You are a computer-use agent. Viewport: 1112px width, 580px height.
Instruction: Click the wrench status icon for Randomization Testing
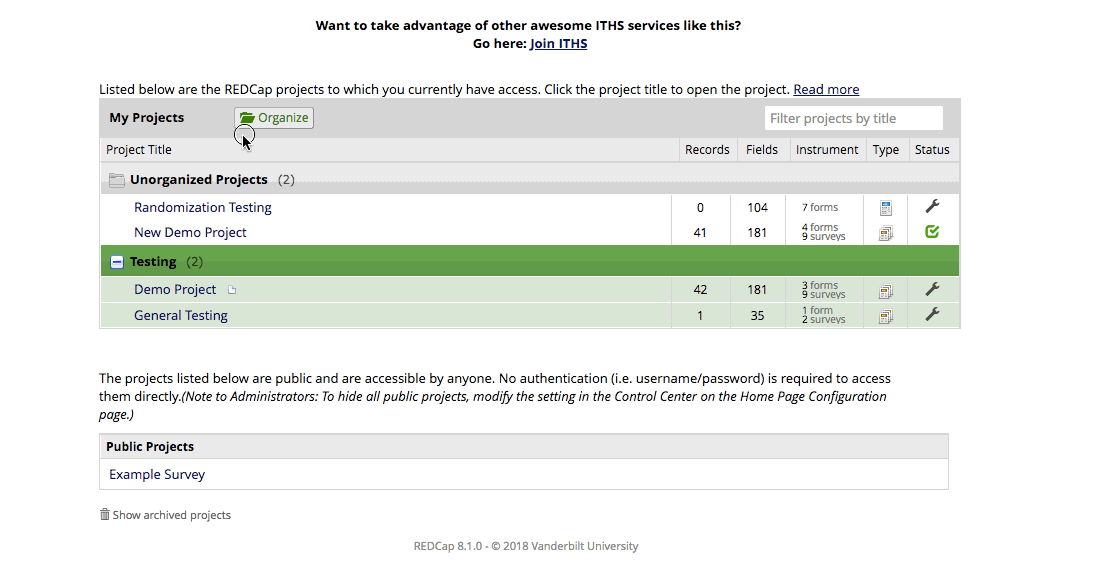(932, 206)
